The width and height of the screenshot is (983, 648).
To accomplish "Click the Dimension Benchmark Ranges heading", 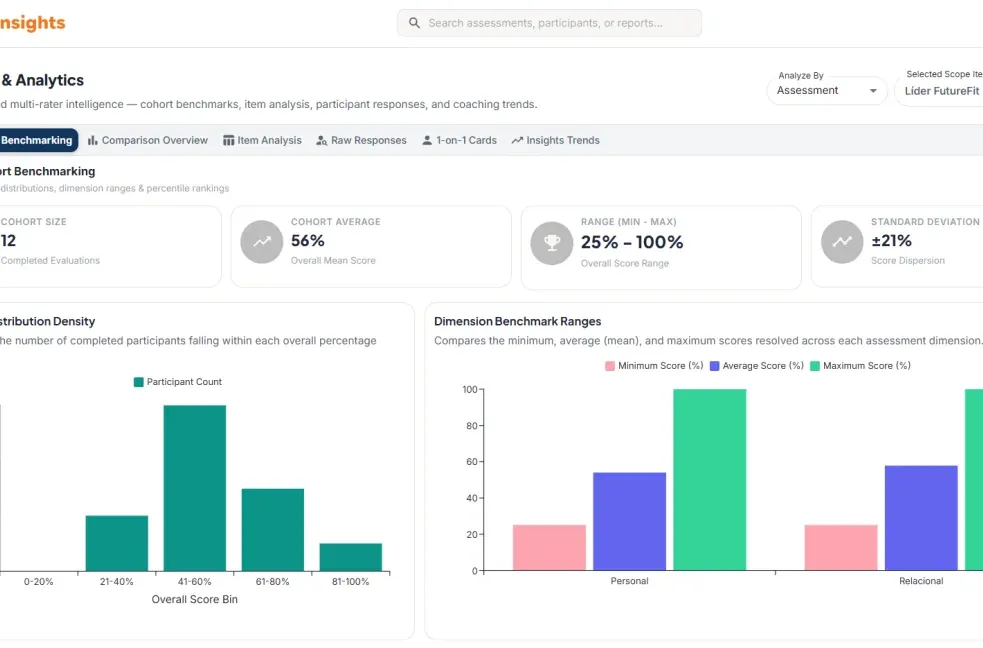I will coord(518,321).
